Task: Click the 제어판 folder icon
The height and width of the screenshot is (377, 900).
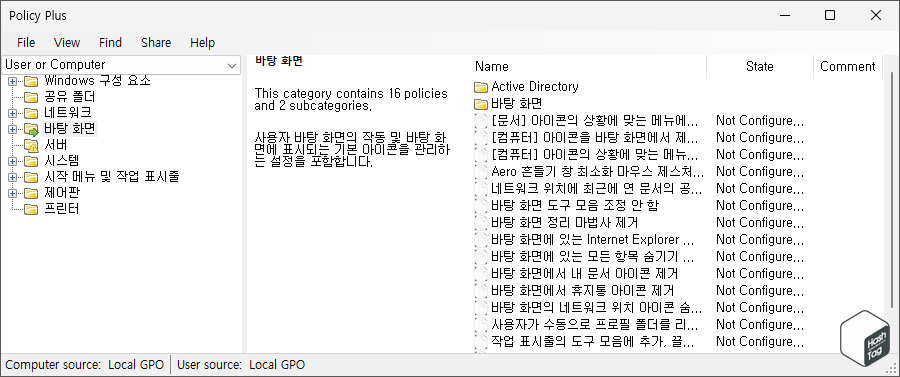Action: click(30, 193)
